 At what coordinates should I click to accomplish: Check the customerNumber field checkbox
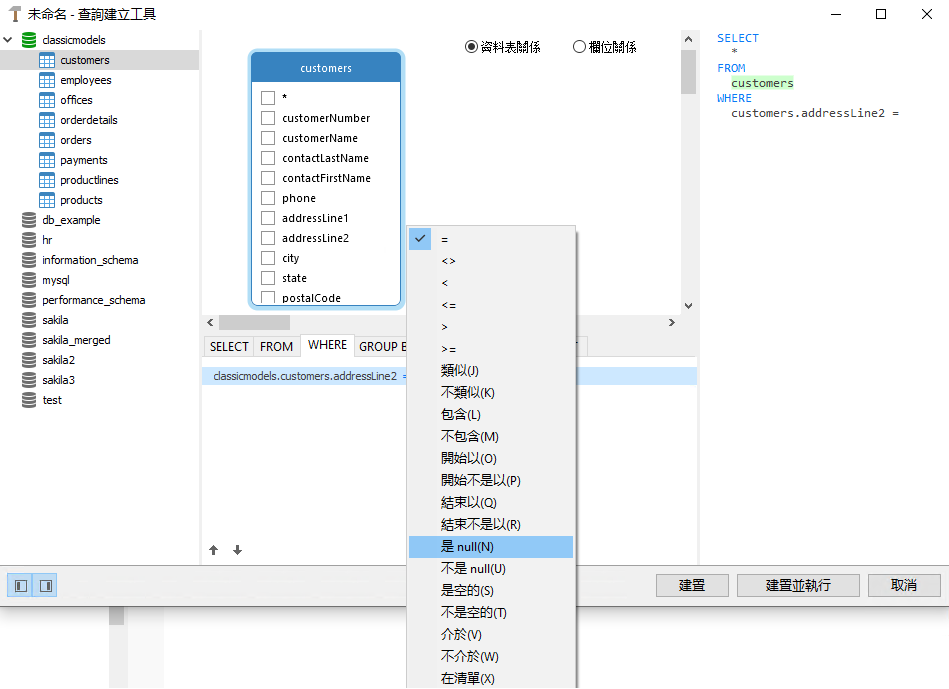pyautogui.click(x=268, y=117)
